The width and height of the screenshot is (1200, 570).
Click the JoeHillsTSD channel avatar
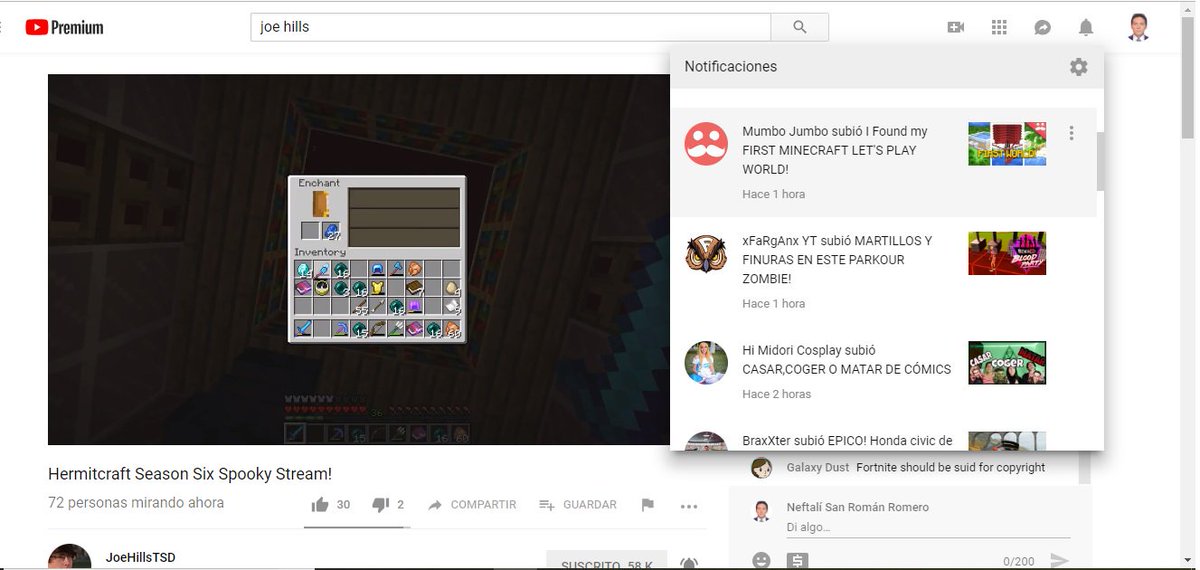pos(70,557)
